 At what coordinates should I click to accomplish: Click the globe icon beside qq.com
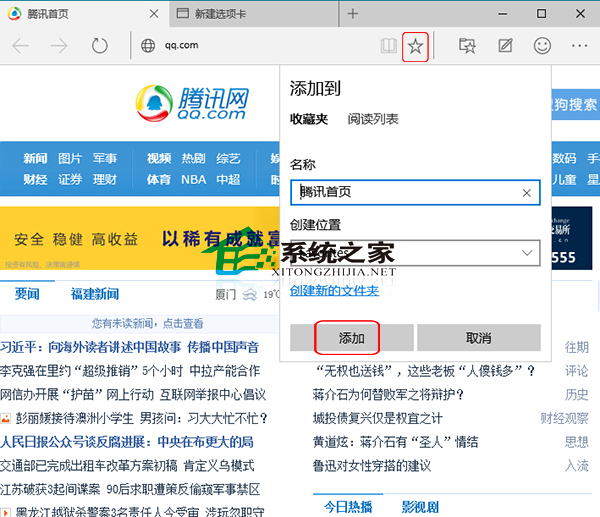(148, 46)
